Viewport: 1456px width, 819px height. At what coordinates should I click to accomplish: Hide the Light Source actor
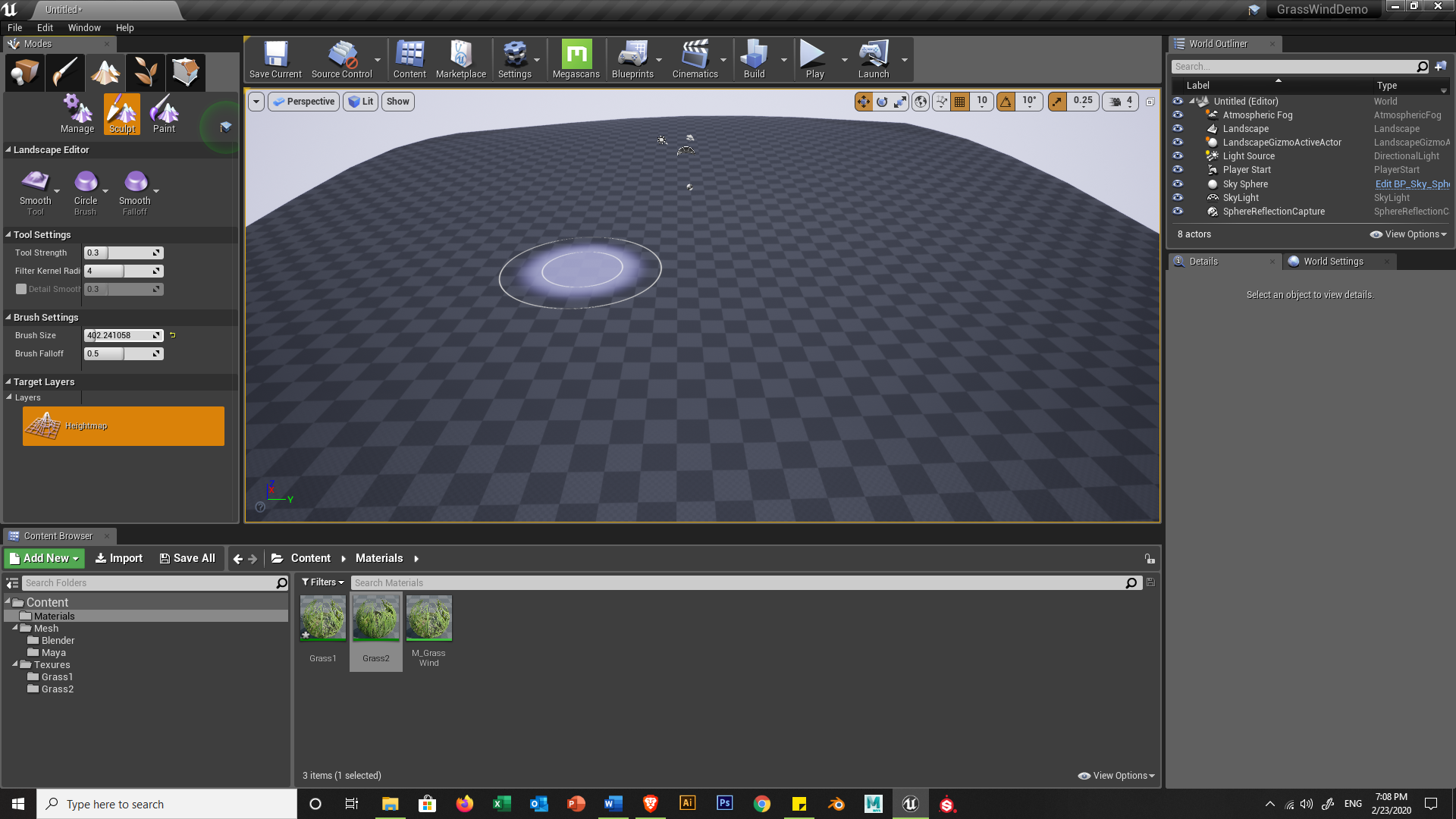[x=1178, y=156]
